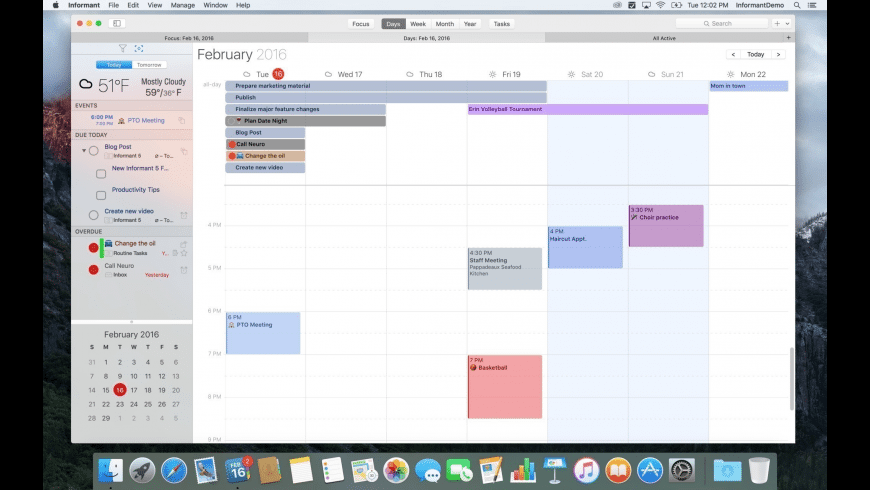This screenshot has width=870, height=490.
Task: Switch to the Month view tab
Action: 444,24
